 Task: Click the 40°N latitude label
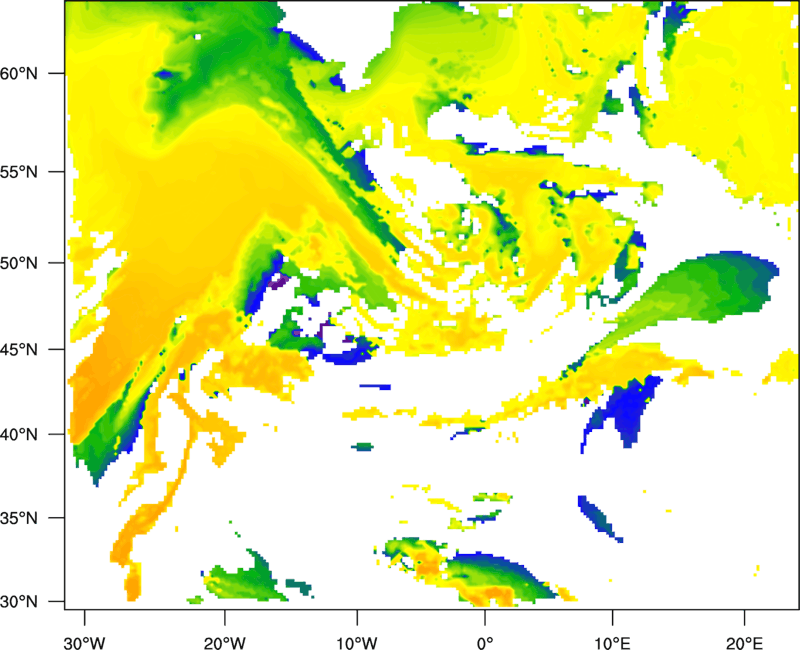click(x=19, y=435)
